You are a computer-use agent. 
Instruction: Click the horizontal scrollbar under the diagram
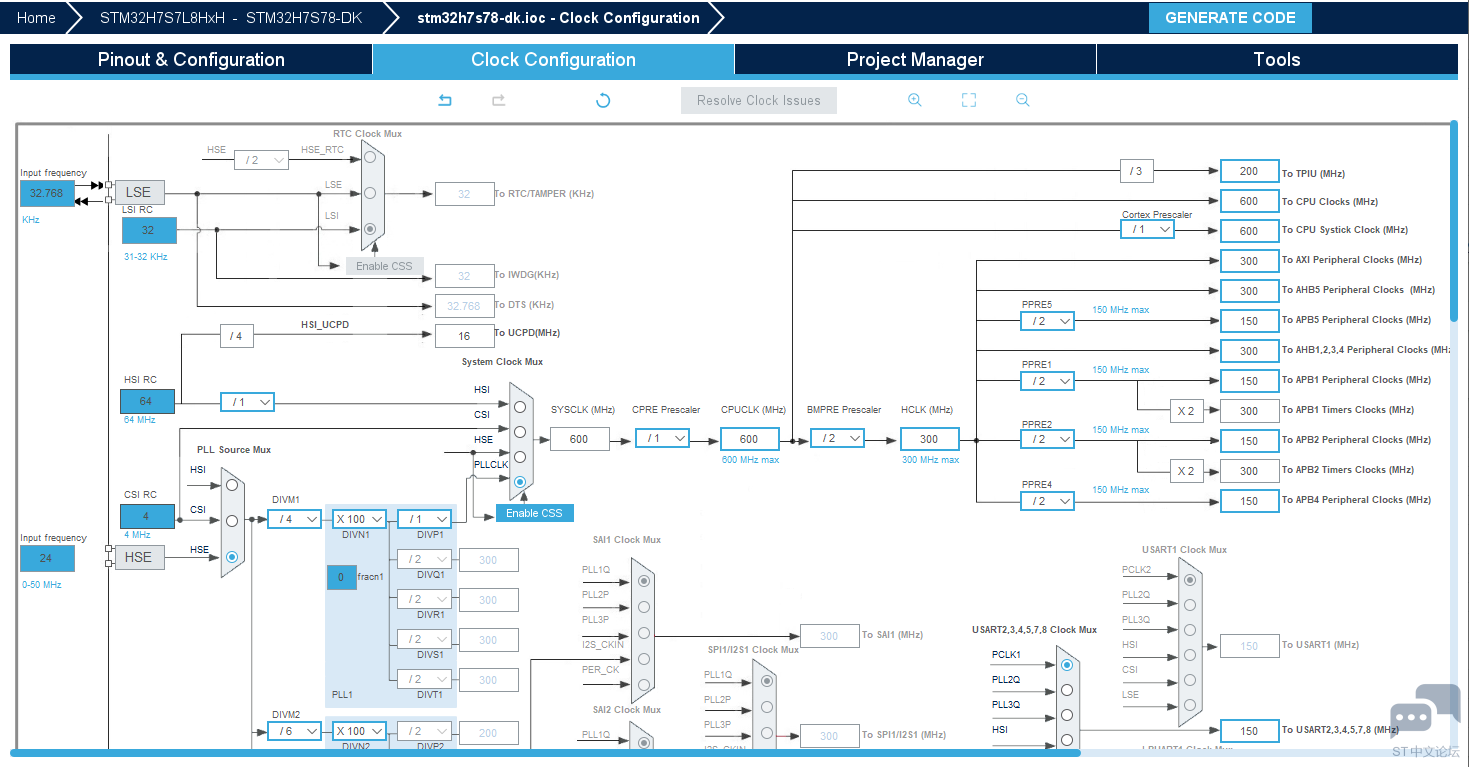(x=545, y=752)
